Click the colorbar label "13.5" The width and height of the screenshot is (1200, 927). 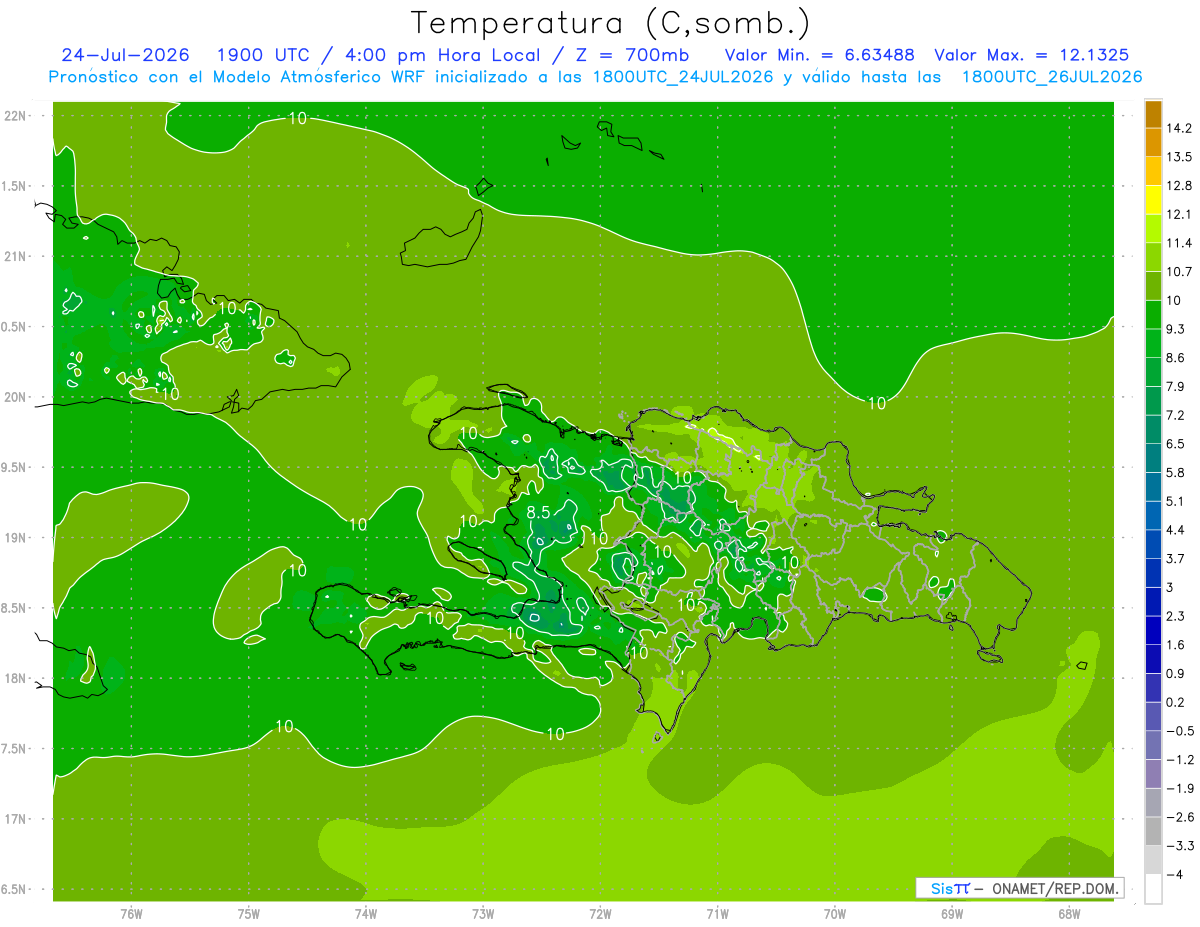[x=1181, y=157]
